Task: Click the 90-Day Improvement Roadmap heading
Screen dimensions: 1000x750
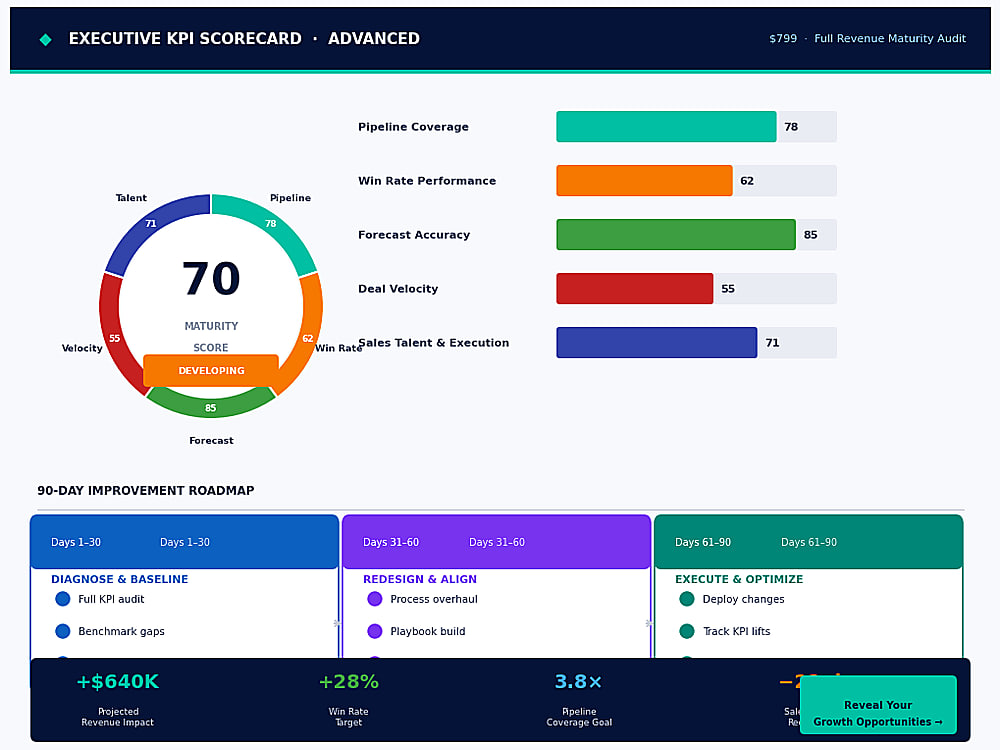Action: tap(145, 490)
